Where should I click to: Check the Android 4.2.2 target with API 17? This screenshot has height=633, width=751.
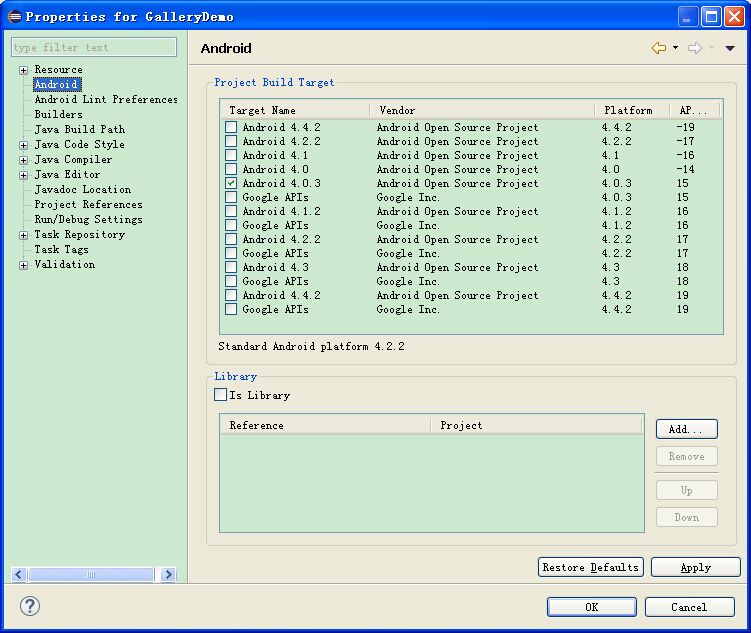[x=231, y=239]
